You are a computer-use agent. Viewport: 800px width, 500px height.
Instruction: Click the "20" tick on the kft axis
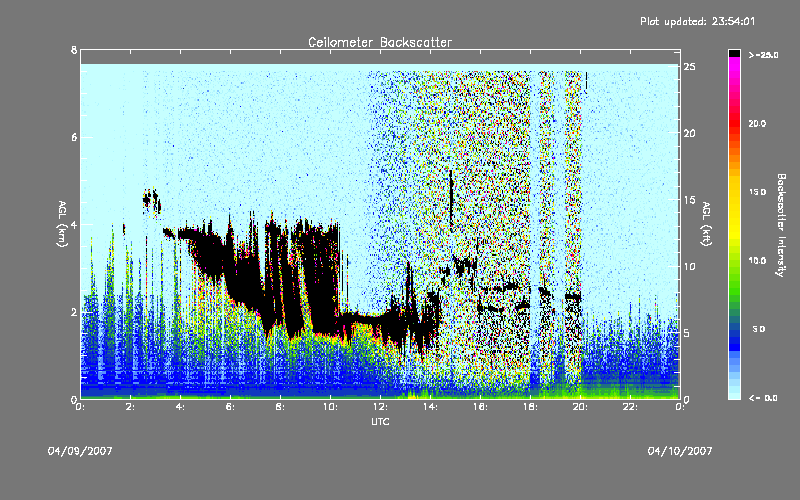(x=690, y=133)
